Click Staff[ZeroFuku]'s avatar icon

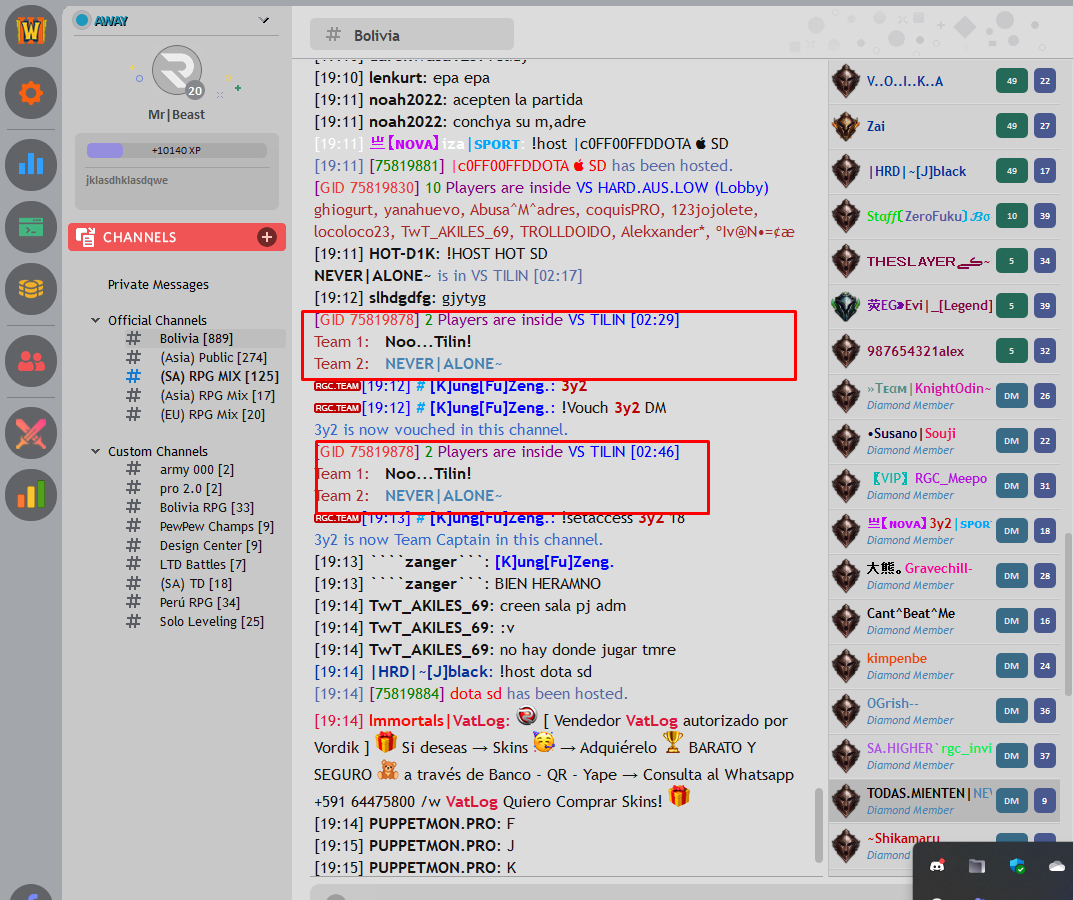click(846, 216)
